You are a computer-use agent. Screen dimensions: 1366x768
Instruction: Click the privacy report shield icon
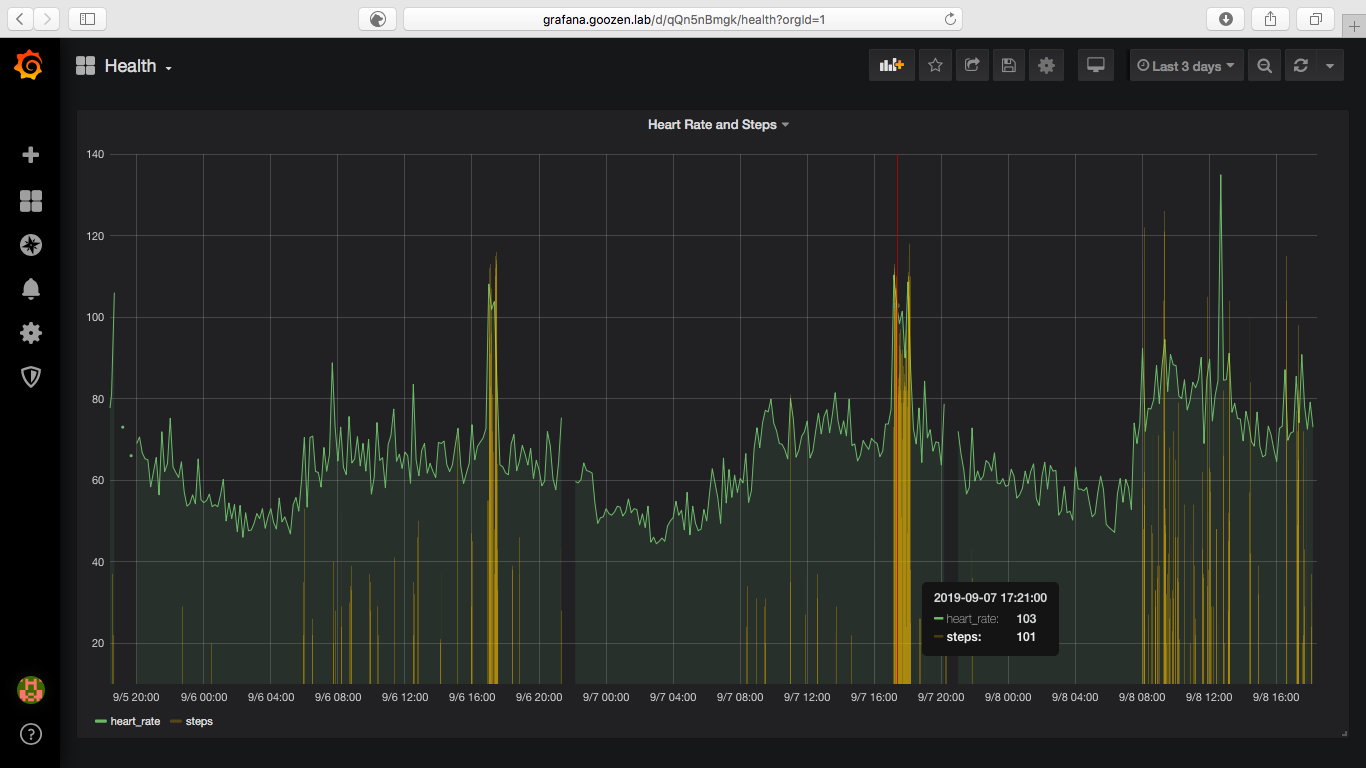click(377, 19)
